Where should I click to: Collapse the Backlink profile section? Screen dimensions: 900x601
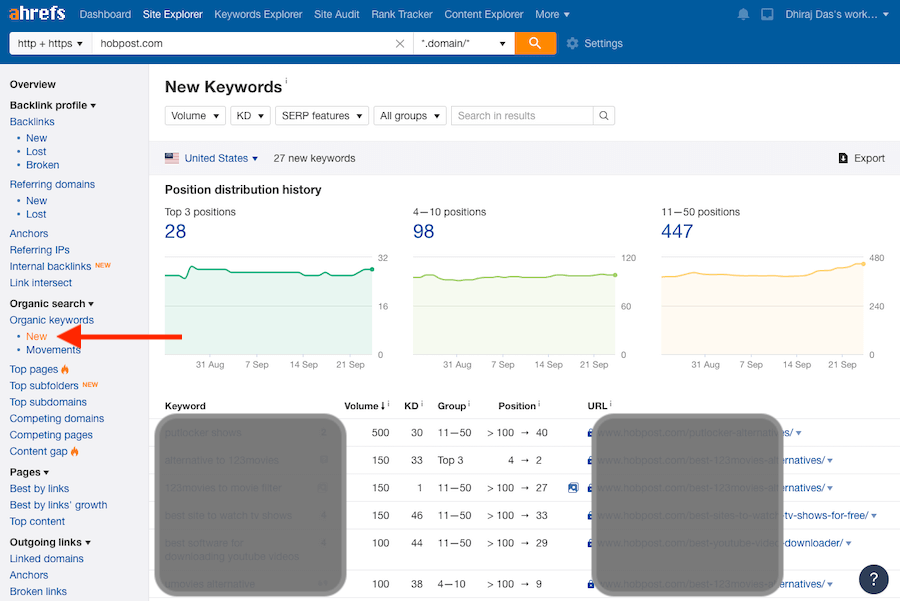click(x=53, y=105)
